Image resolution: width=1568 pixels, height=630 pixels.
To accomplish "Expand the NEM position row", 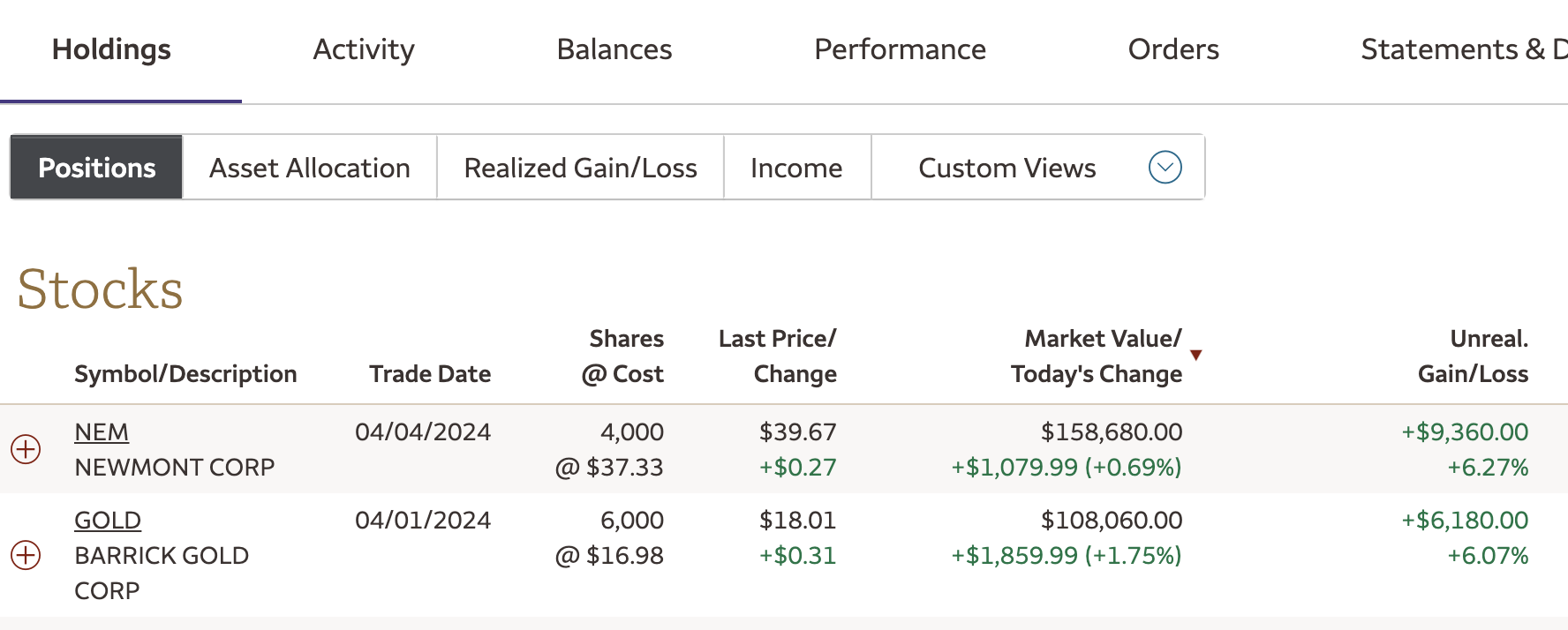I will point(26,449).
